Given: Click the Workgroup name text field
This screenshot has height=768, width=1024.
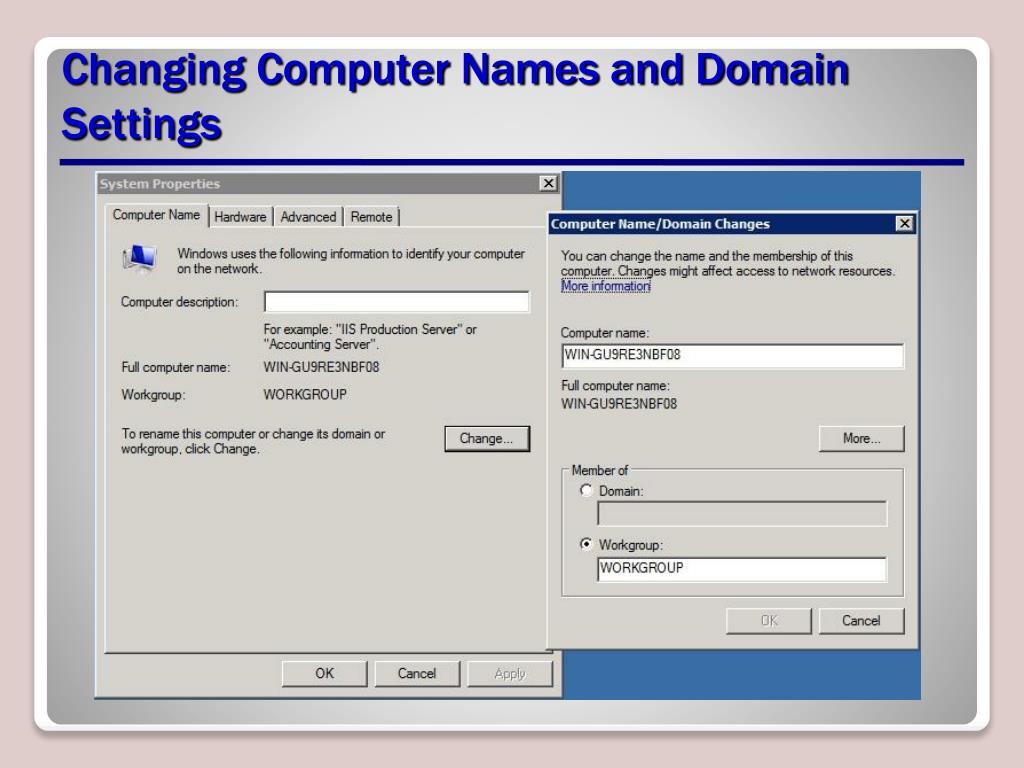Looking at the screenshot, I should coord(741,569).
